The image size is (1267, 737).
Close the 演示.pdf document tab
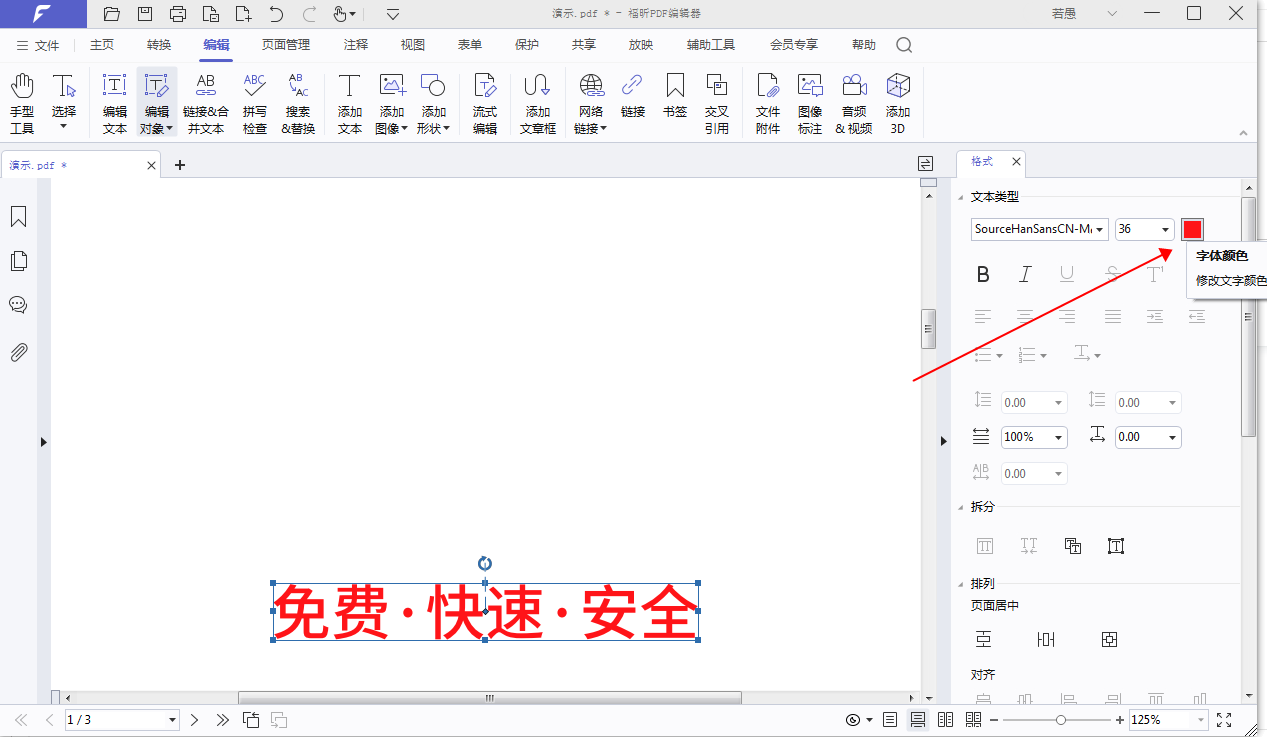[x=150, y=165]
